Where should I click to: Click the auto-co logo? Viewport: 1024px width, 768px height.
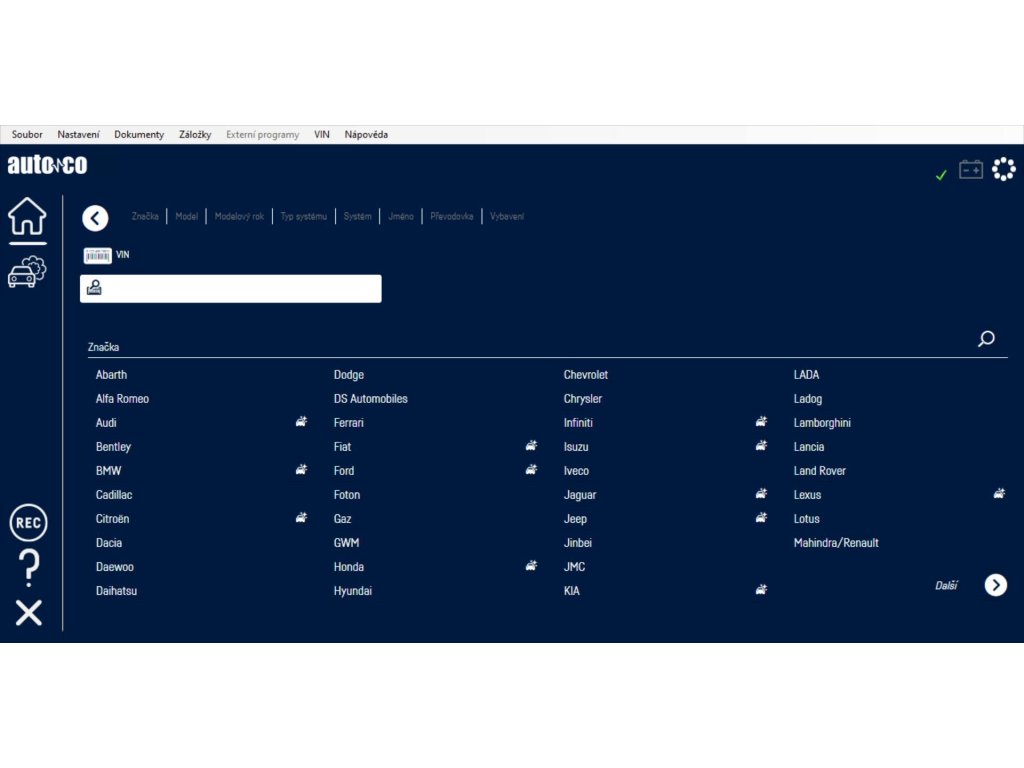[x=47, y=165]
